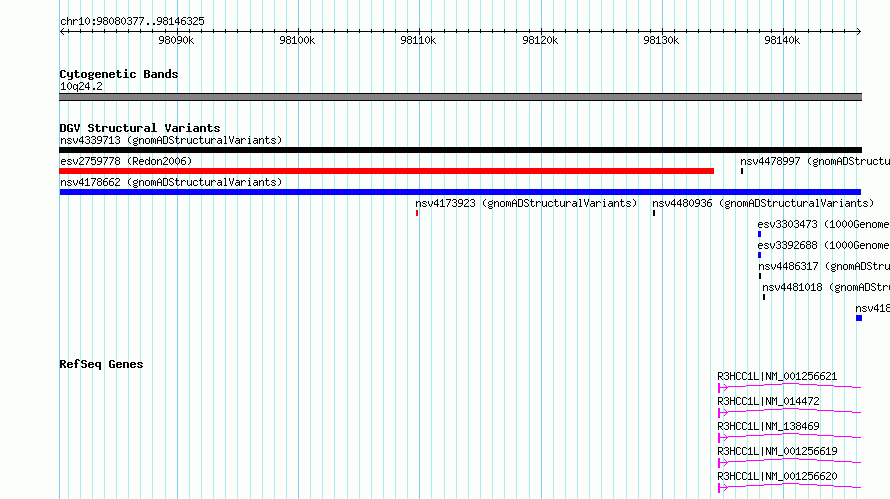Screen dimensions: 890x499
Task: Click the 10q24.2 band label
Action: coord(81,86)
